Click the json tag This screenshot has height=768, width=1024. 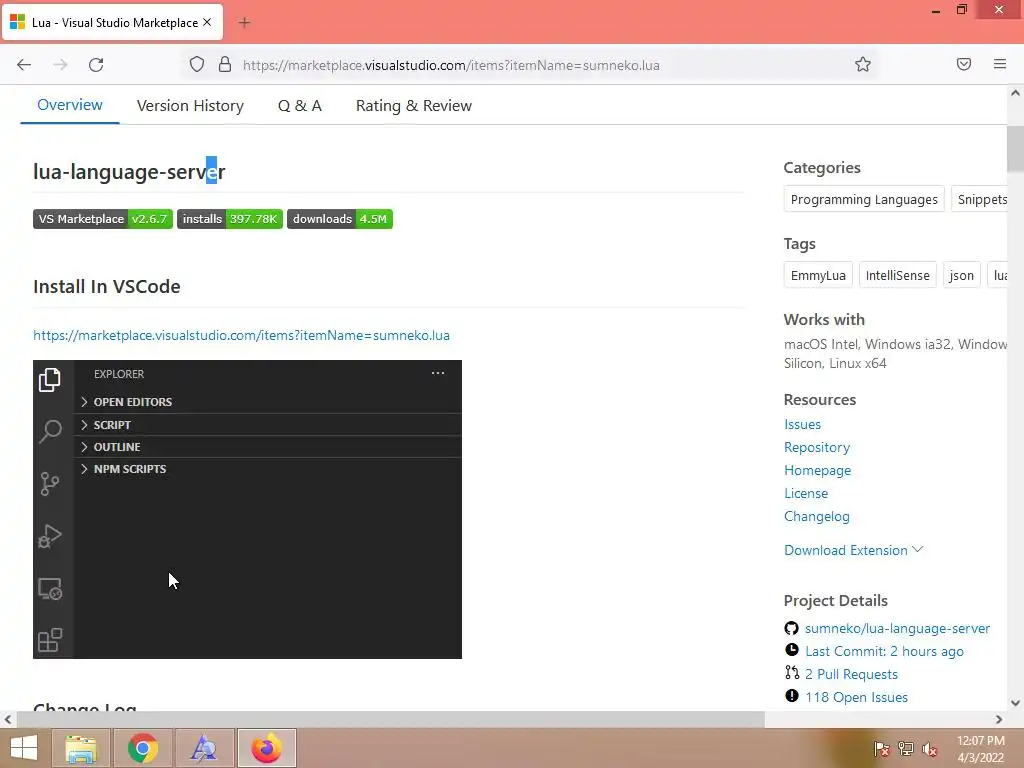click(961, 275)
